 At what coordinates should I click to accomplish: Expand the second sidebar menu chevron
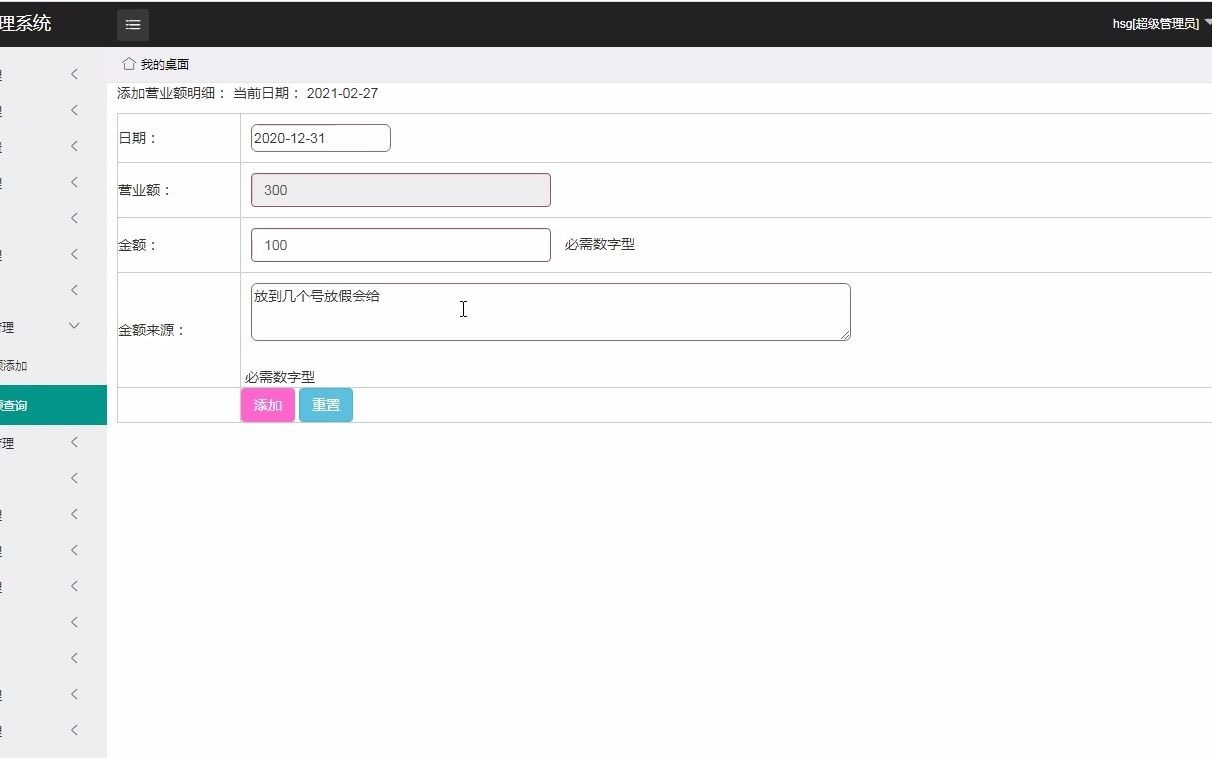click(73, 110)
